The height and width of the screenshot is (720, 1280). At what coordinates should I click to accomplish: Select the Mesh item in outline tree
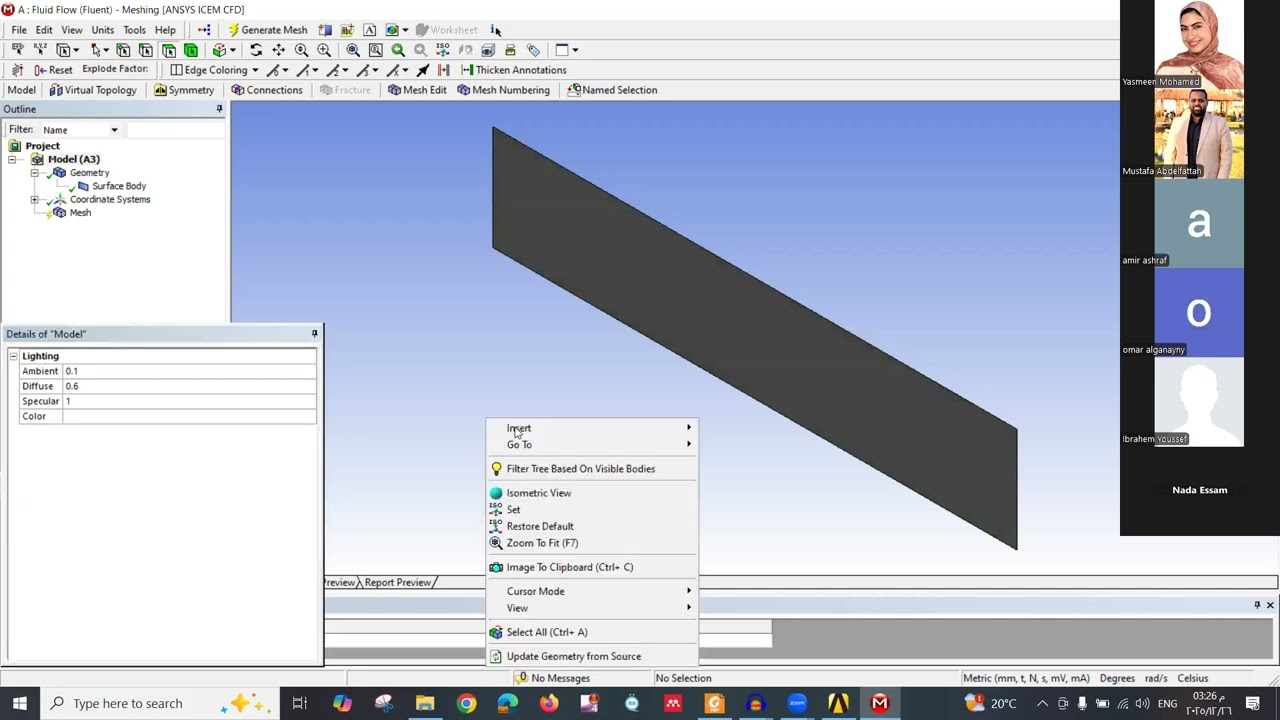[80, 212]
